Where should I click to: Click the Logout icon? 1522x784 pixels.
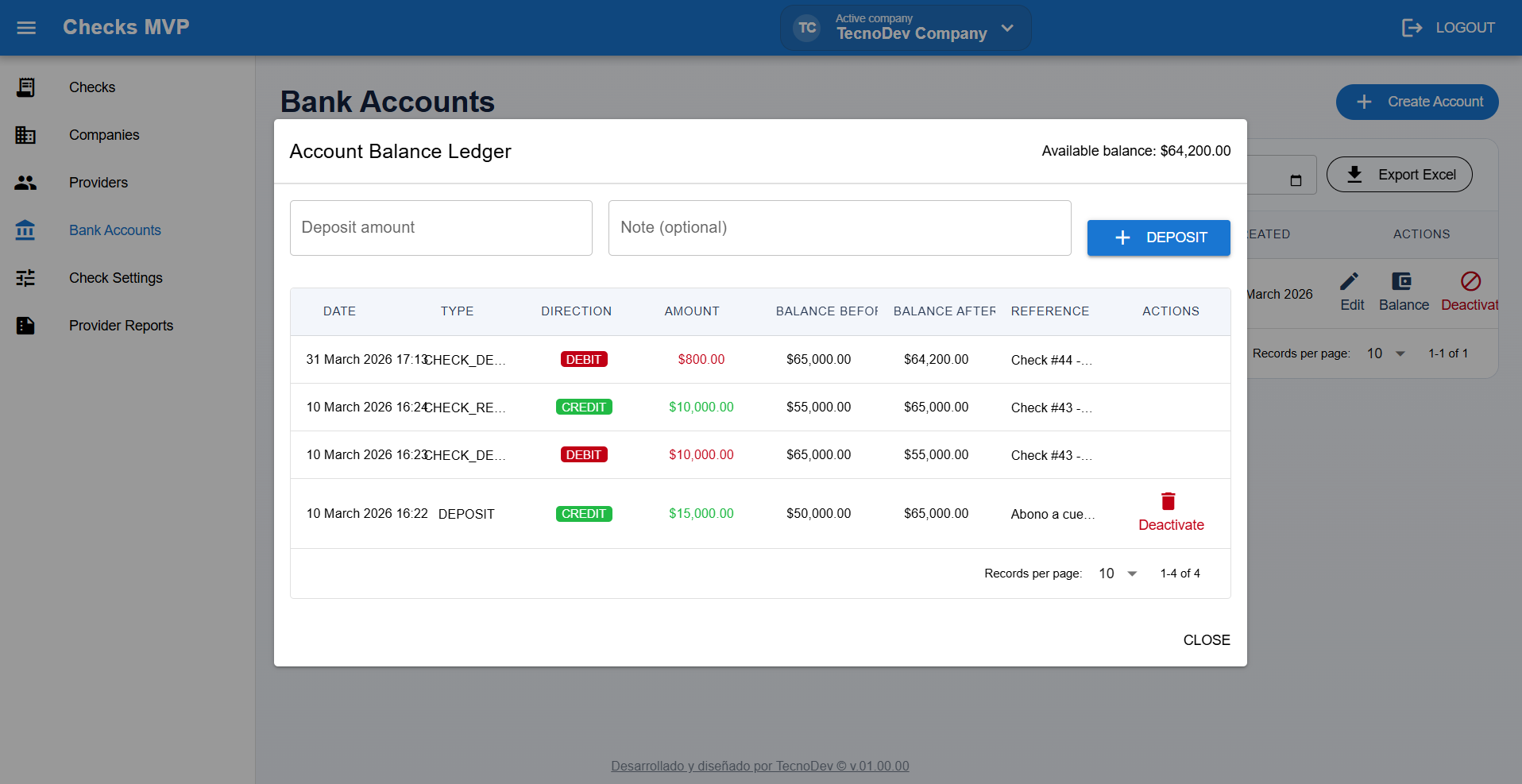click(x=1412, y=28)
